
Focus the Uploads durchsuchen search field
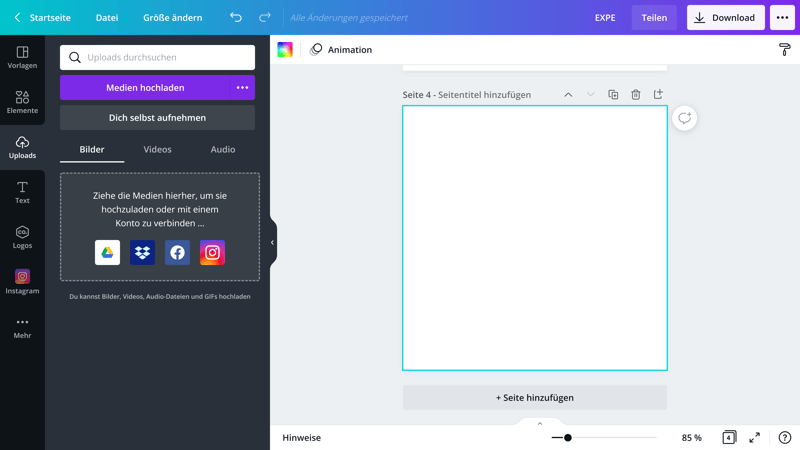point(157,57)
